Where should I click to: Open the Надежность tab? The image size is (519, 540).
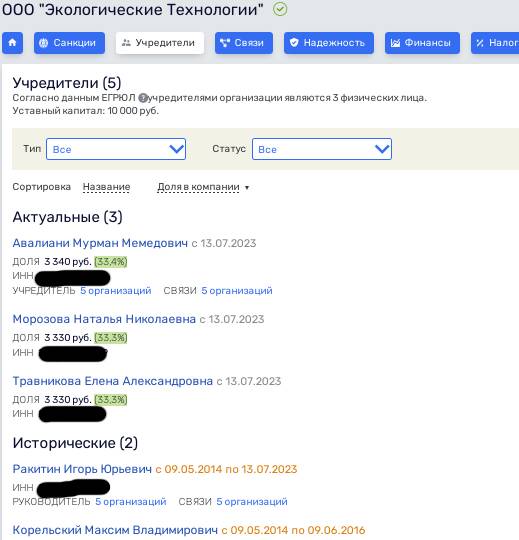[x=329, y=43]
